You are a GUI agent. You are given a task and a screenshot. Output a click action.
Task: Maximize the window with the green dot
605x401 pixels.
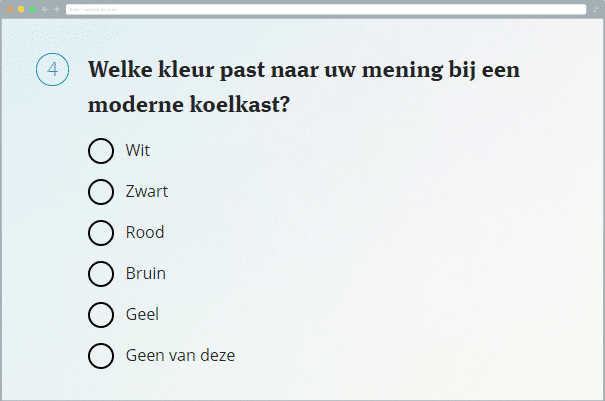[32, 9]
